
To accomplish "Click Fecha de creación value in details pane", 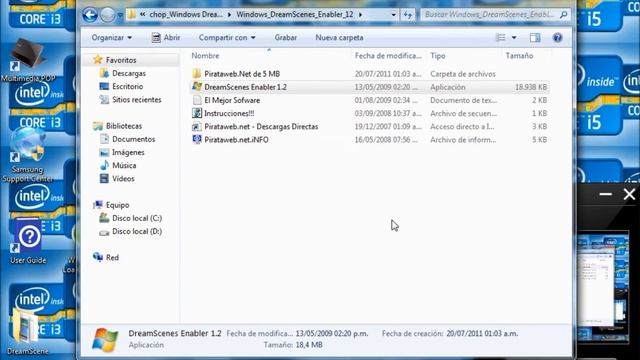I will (x=482, y=333).
